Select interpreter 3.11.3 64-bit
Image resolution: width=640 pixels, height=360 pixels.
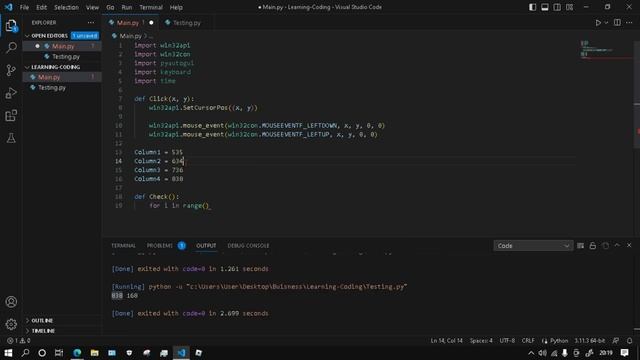tap(589, 341)
